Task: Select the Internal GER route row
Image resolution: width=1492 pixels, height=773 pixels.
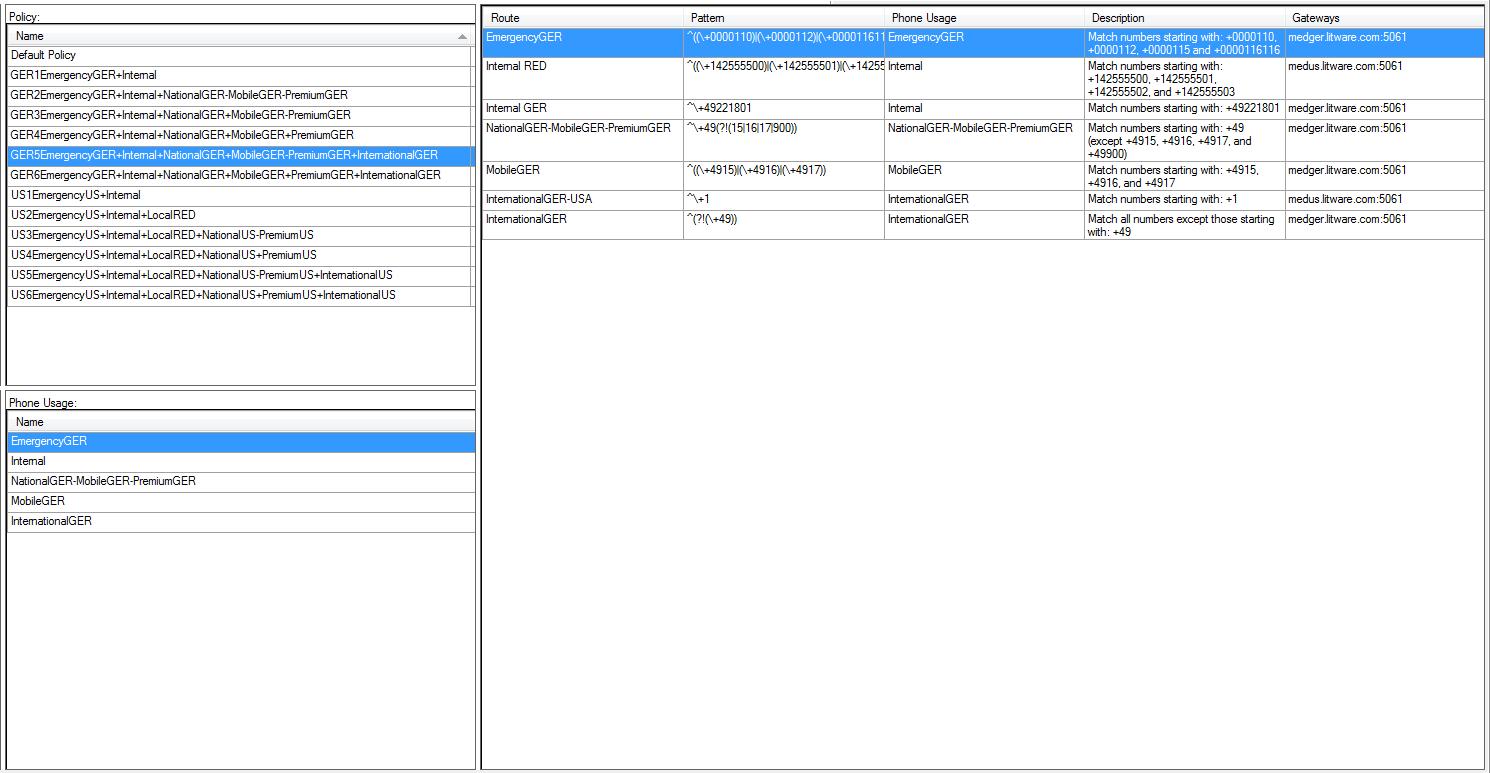Action: click(984, 109)
